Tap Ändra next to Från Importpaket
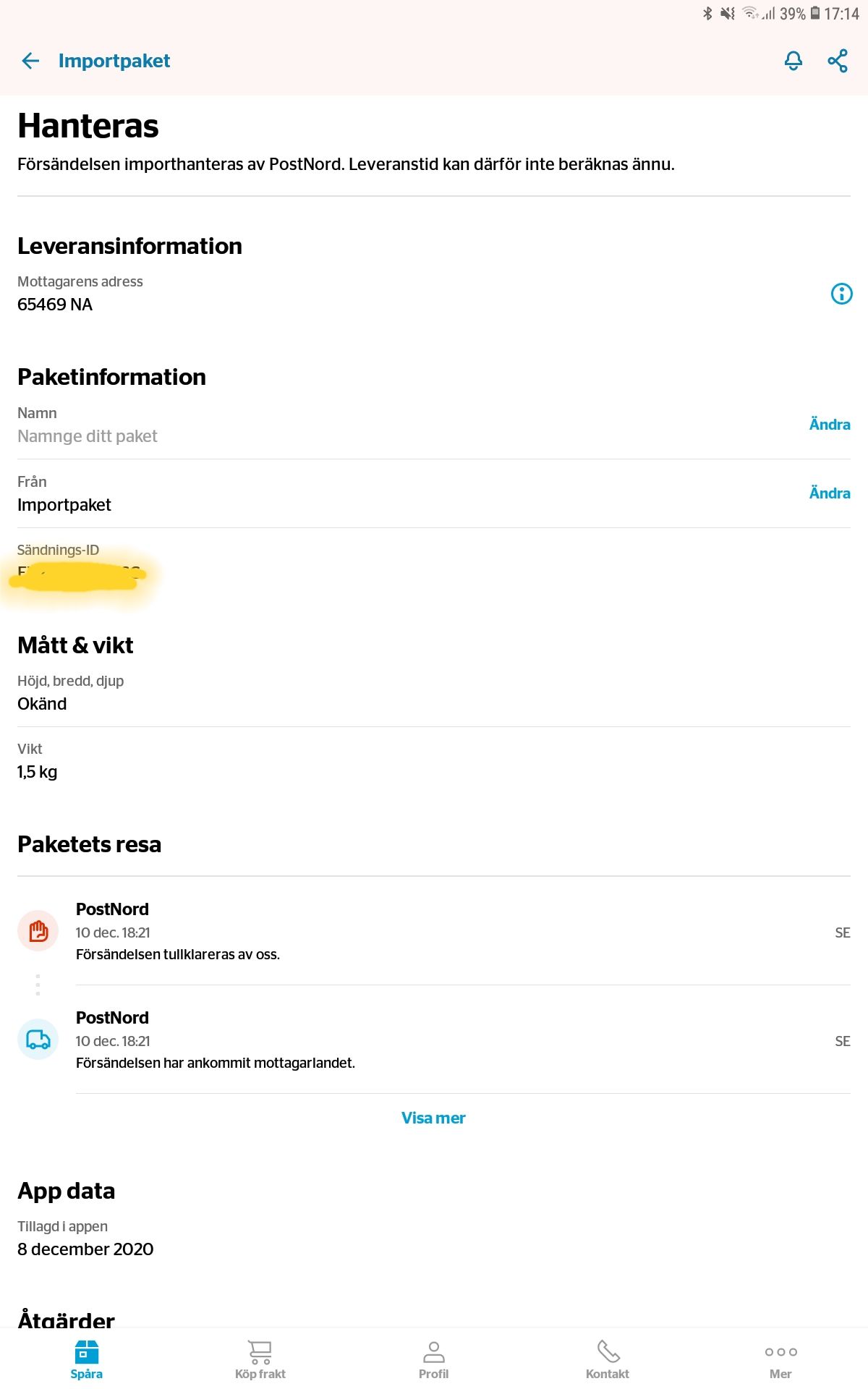Screen dimensions: 868x1389 [x=829, y=493]
